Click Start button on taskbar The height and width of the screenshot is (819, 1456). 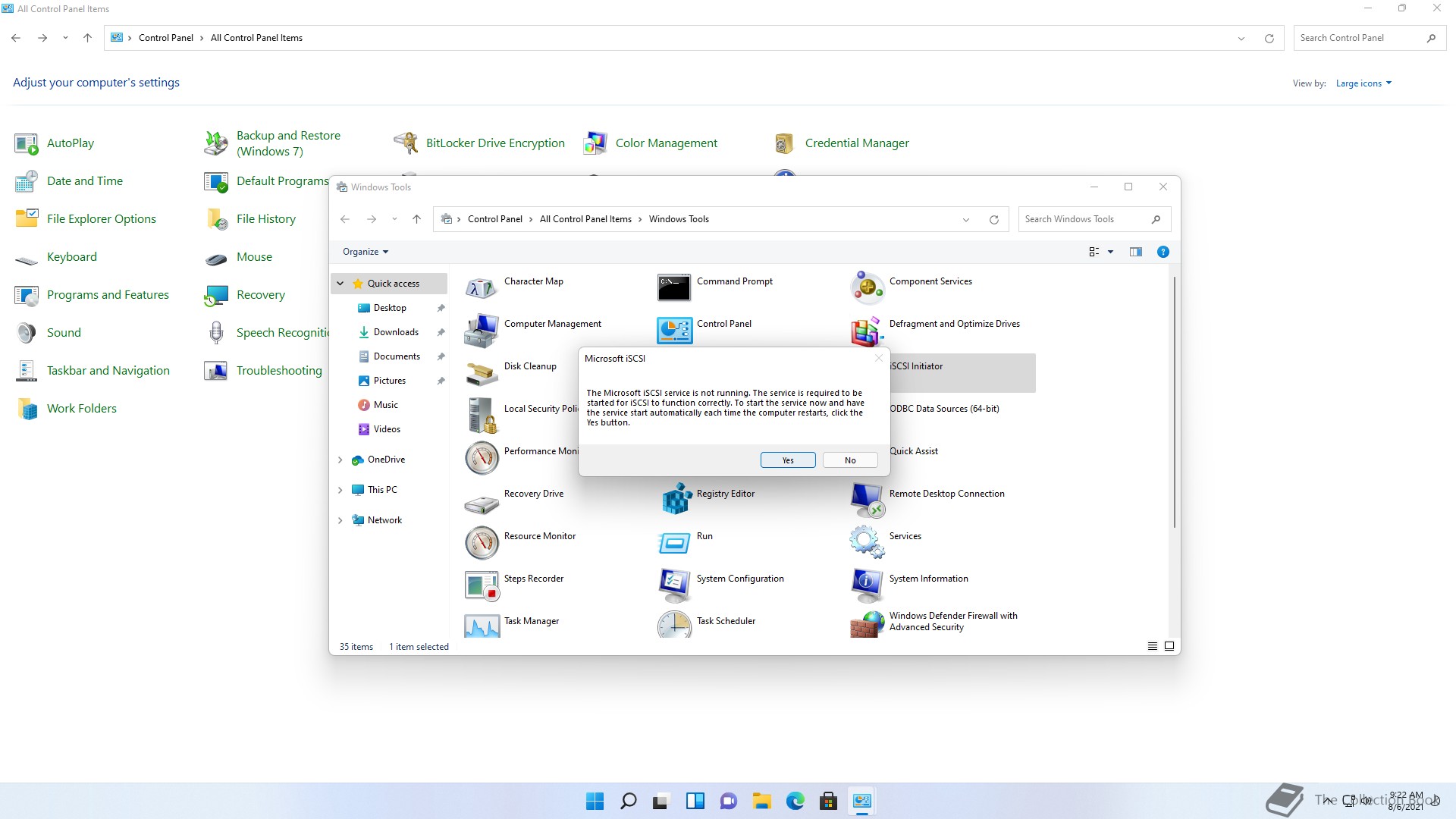pos(595,801)
